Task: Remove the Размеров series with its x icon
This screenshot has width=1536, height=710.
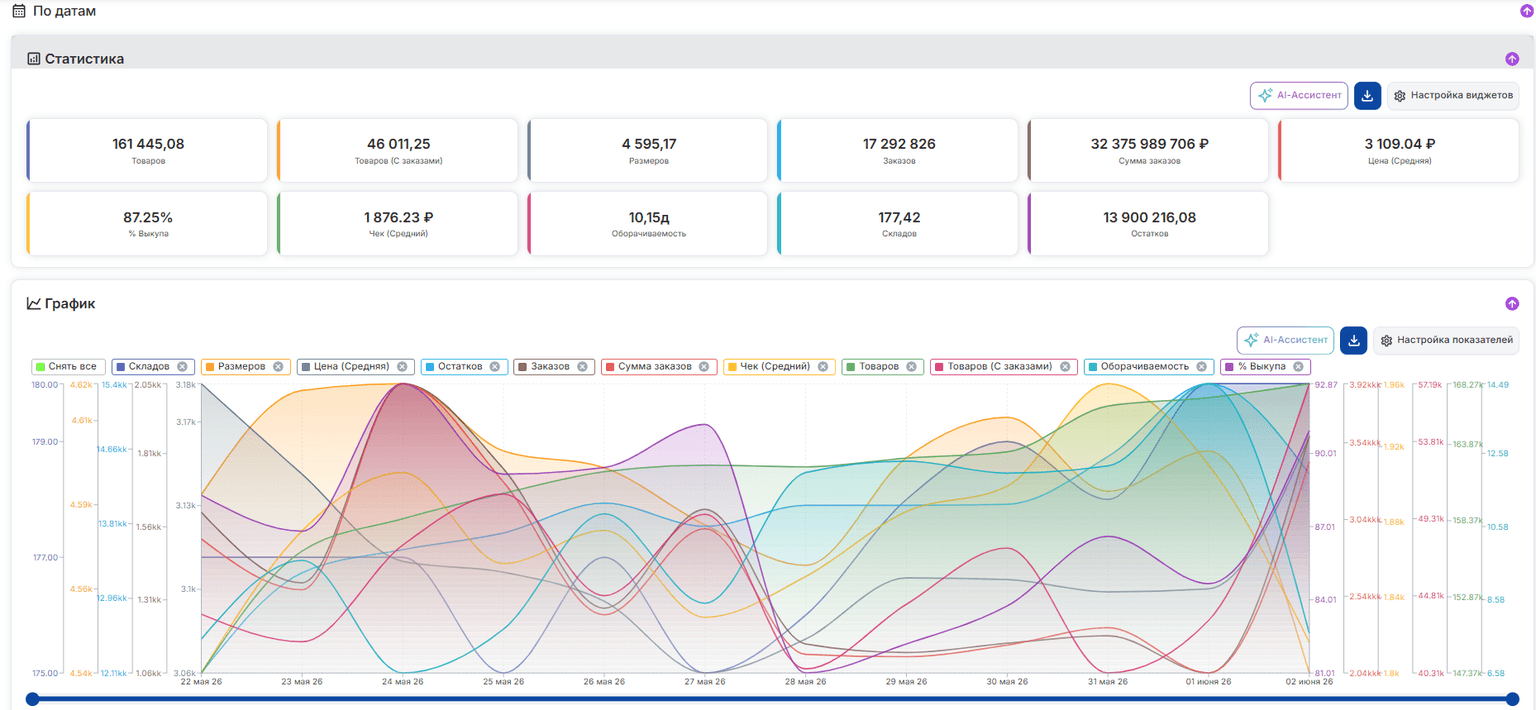Action: pyautogui.click(x=278, y=367)
